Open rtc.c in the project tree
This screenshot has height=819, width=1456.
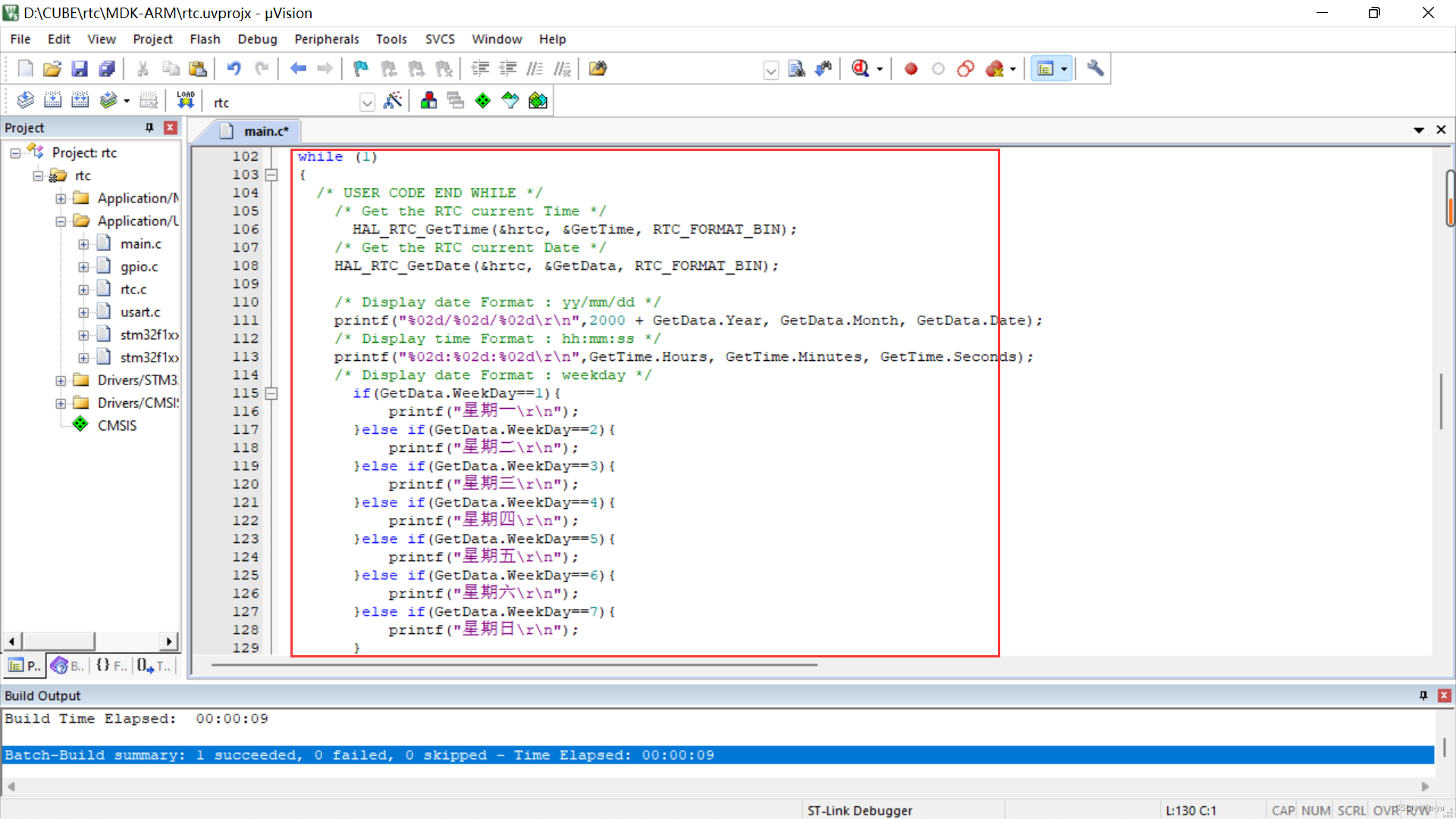click(133, 290)
